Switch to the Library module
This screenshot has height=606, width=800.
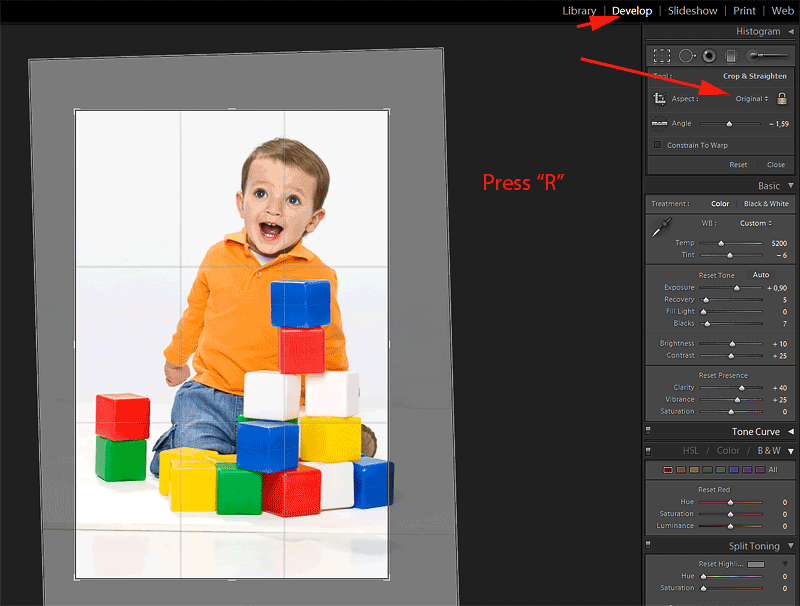click(579, 11)
